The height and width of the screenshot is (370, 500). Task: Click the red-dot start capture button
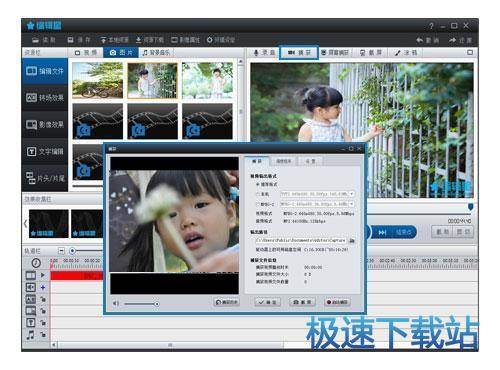click(x=337, y=302)
